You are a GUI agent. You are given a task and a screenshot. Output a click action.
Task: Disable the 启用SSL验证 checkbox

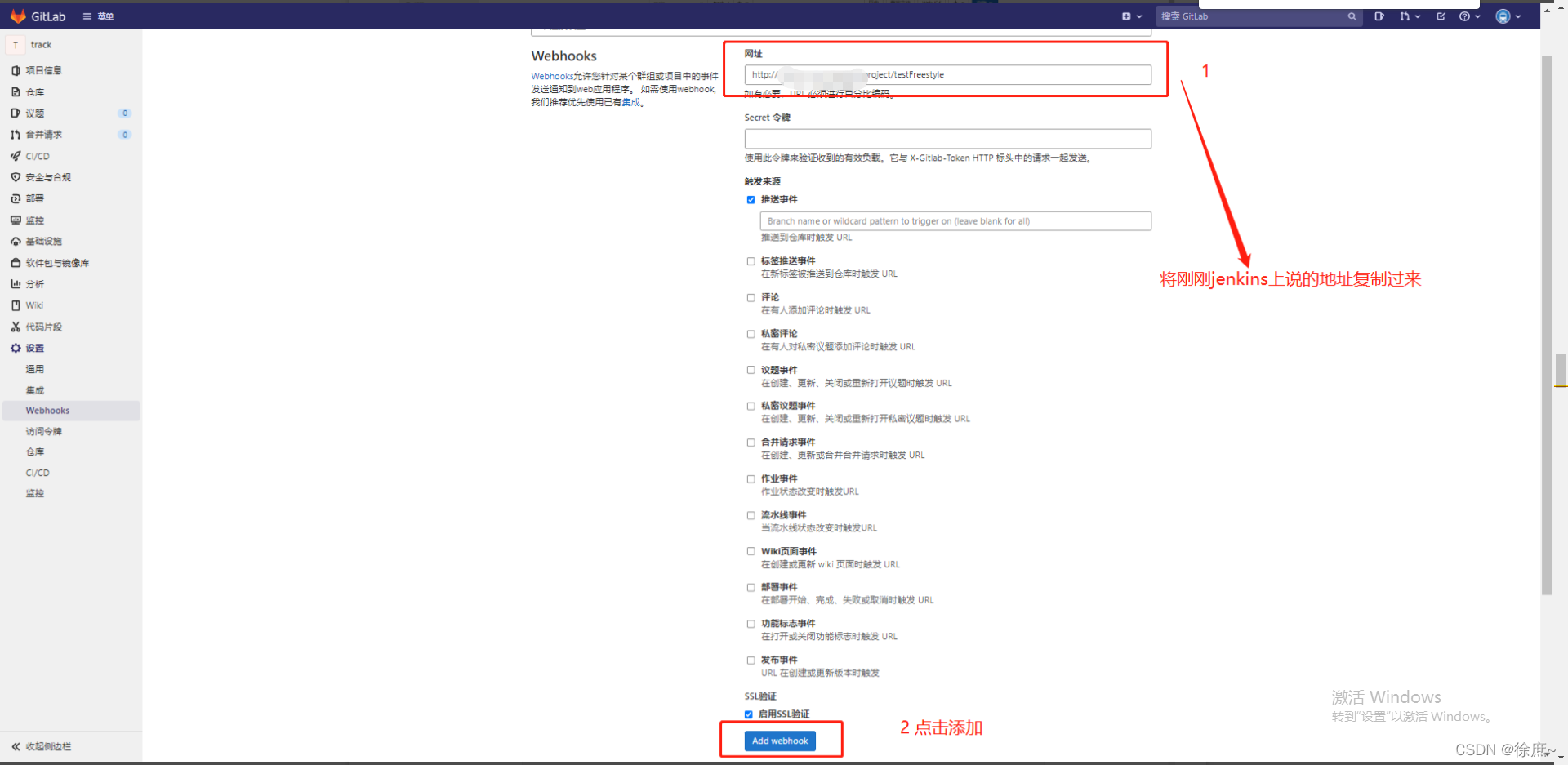pos(749,714)
